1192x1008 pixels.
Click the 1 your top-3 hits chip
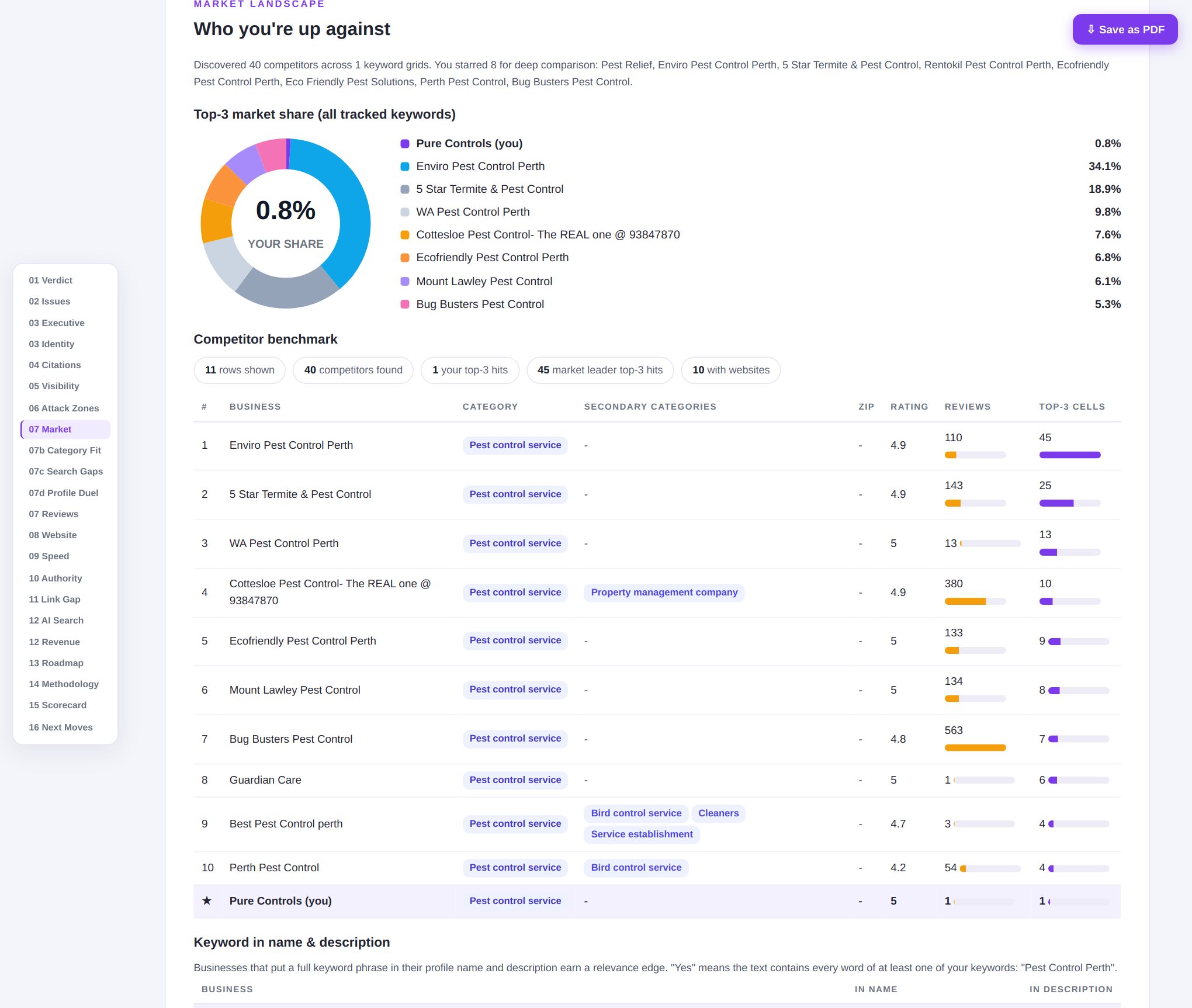click(470, 370)
